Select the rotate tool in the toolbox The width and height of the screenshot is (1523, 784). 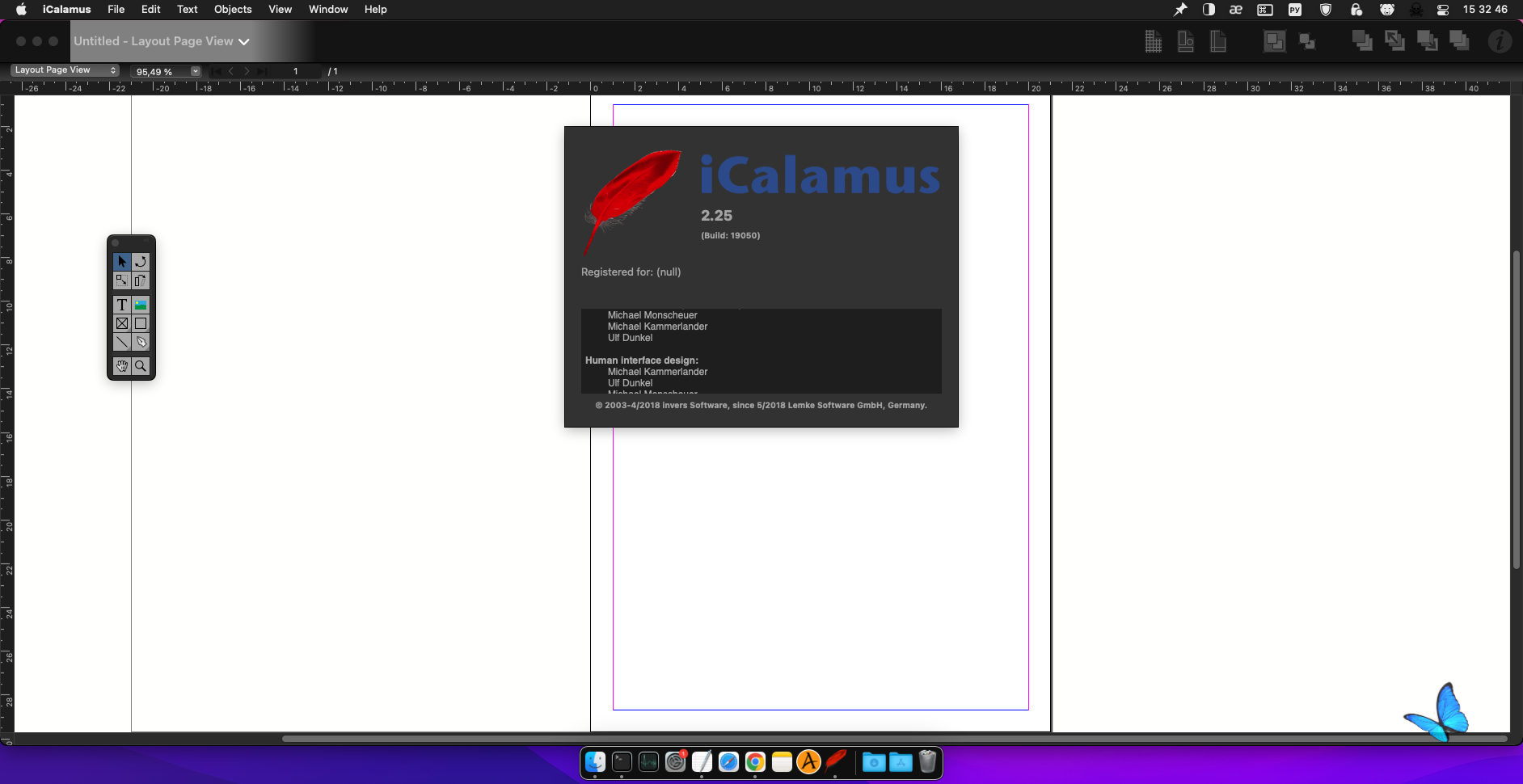(x=141, y=261)
